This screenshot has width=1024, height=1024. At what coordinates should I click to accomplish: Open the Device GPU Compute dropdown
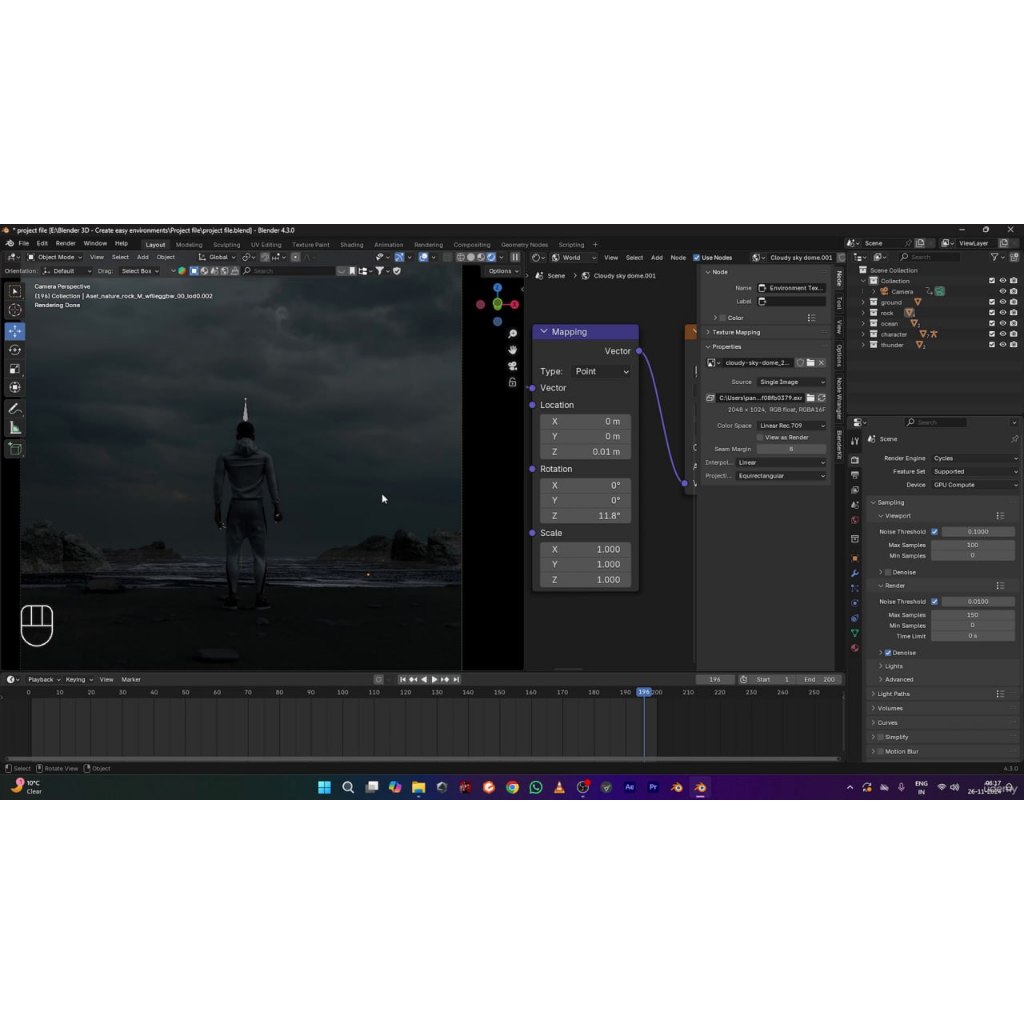coord(974,485)
